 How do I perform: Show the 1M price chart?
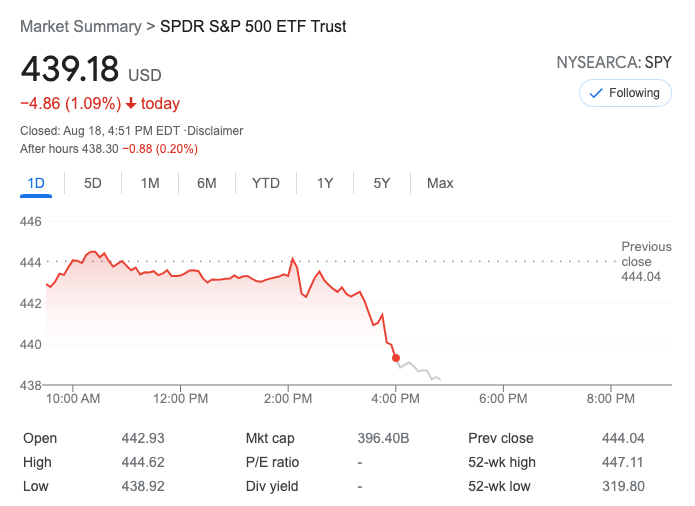coord(150,183)
